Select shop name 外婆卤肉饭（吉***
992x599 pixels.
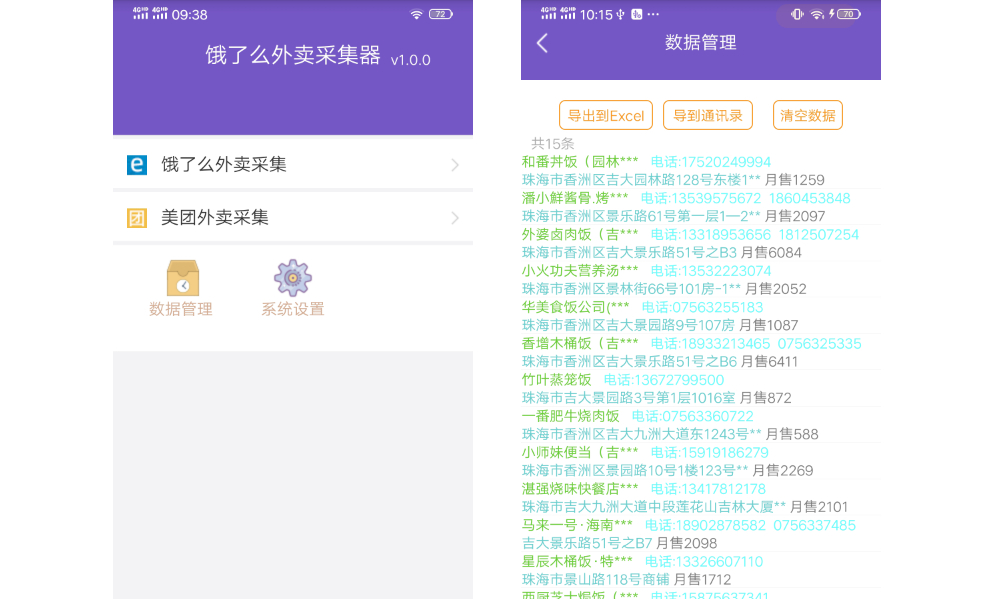click(x=580, y=235)
